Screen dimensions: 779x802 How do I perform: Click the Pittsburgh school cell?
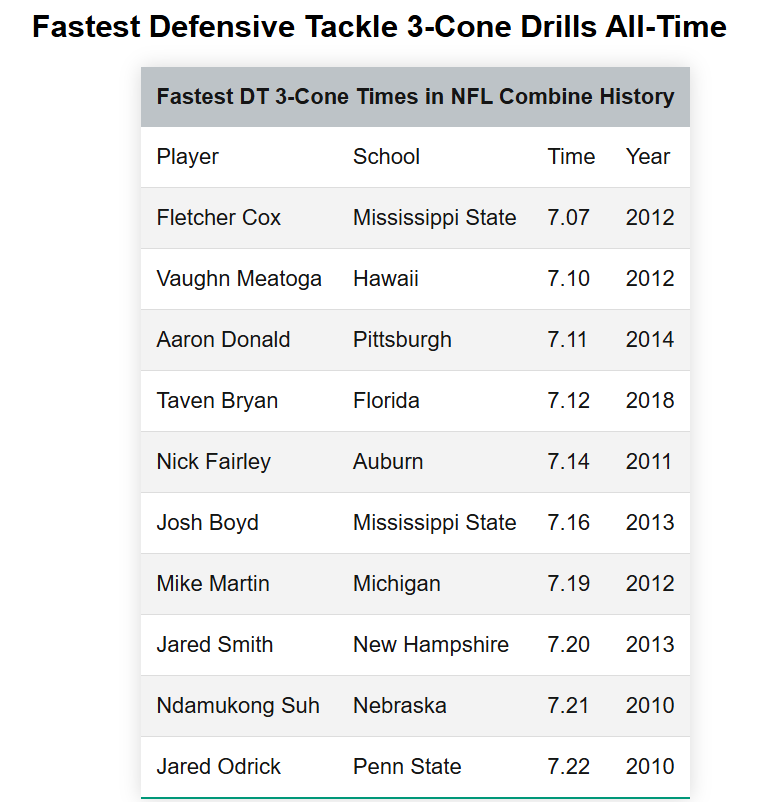point(402,340)
